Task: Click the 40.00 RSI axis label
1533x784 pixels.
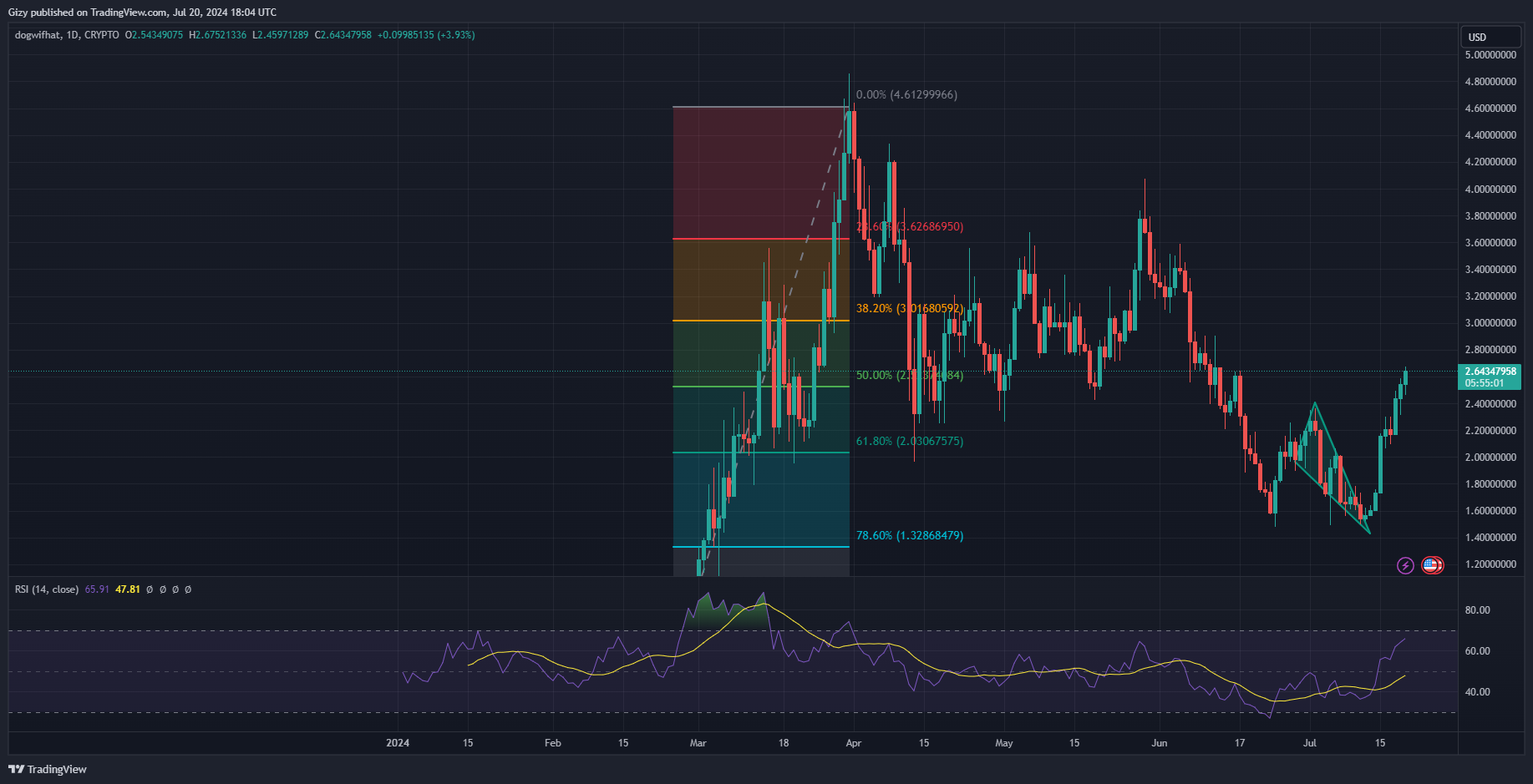Action: pos(1477,692)
